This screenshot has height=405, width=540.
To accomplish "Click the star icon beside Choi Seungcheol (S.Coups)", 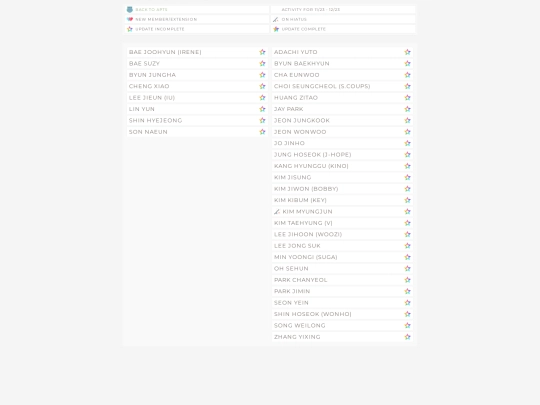I will (408, 86).
